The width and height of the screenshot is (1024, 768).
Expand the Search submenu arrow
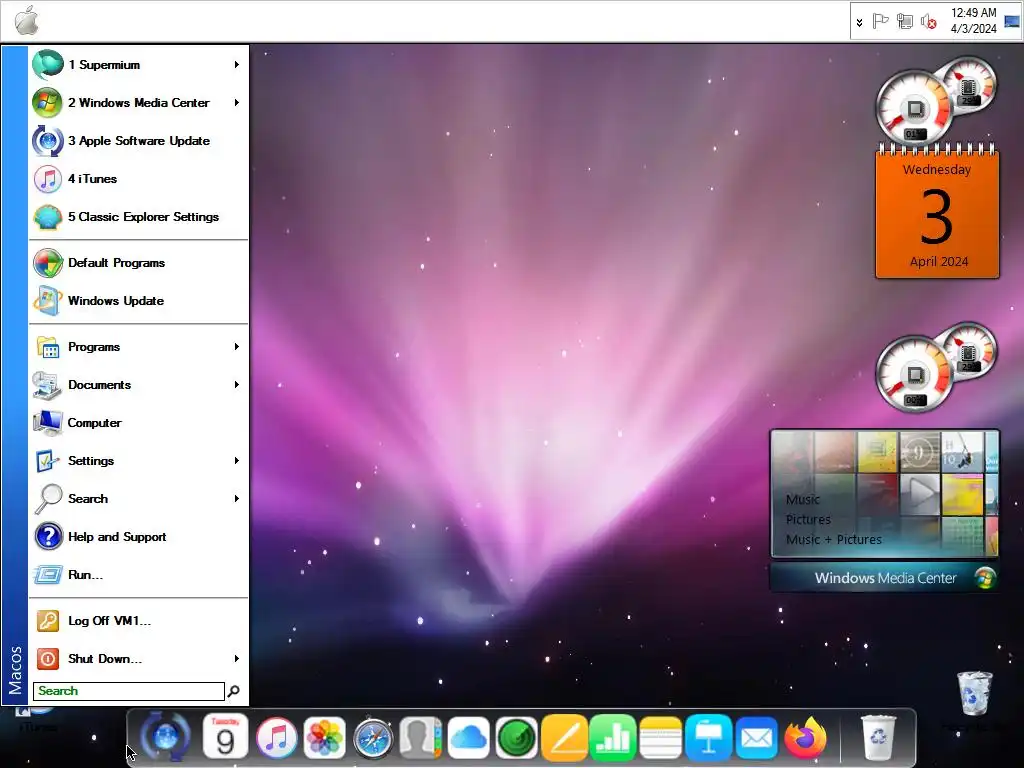click(236, 498)
